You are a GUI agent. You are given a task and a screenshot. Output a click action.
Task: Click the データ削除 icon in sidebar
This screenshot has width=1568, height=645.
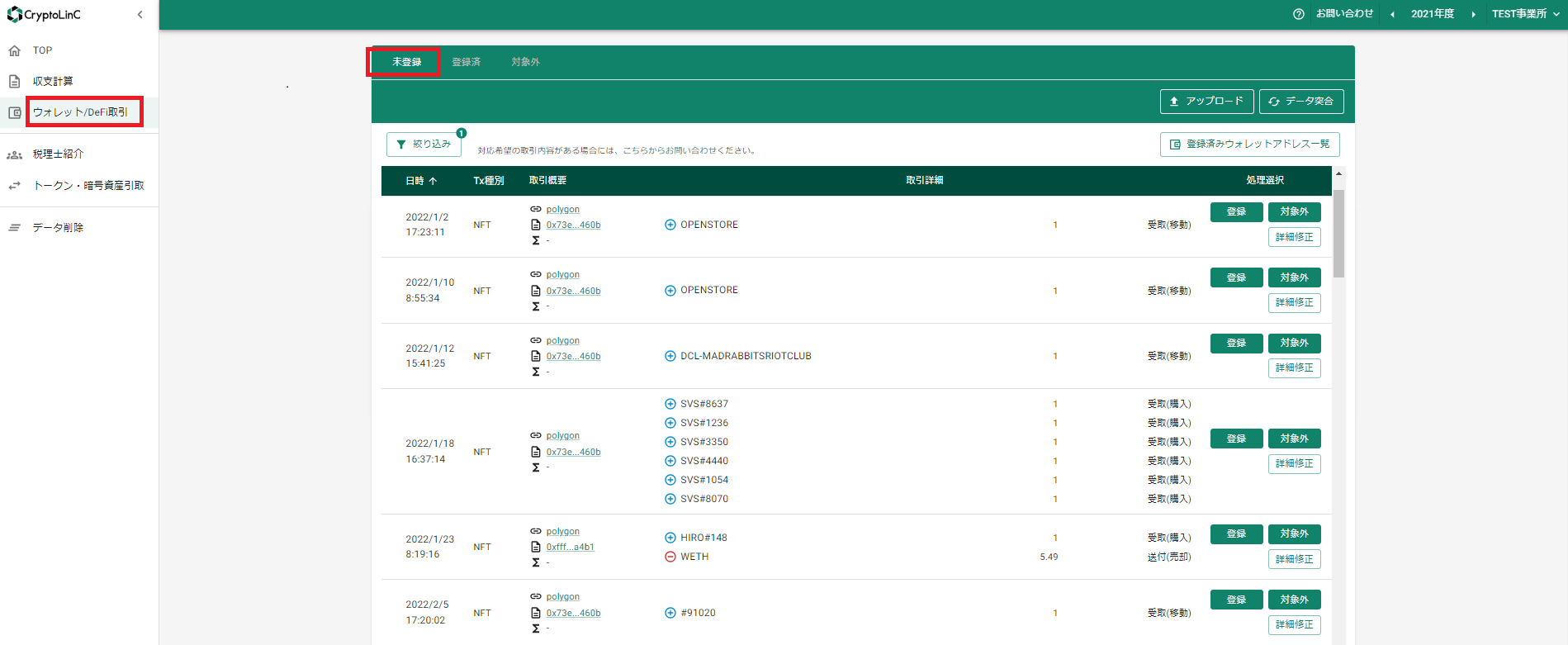coord(14,228)
